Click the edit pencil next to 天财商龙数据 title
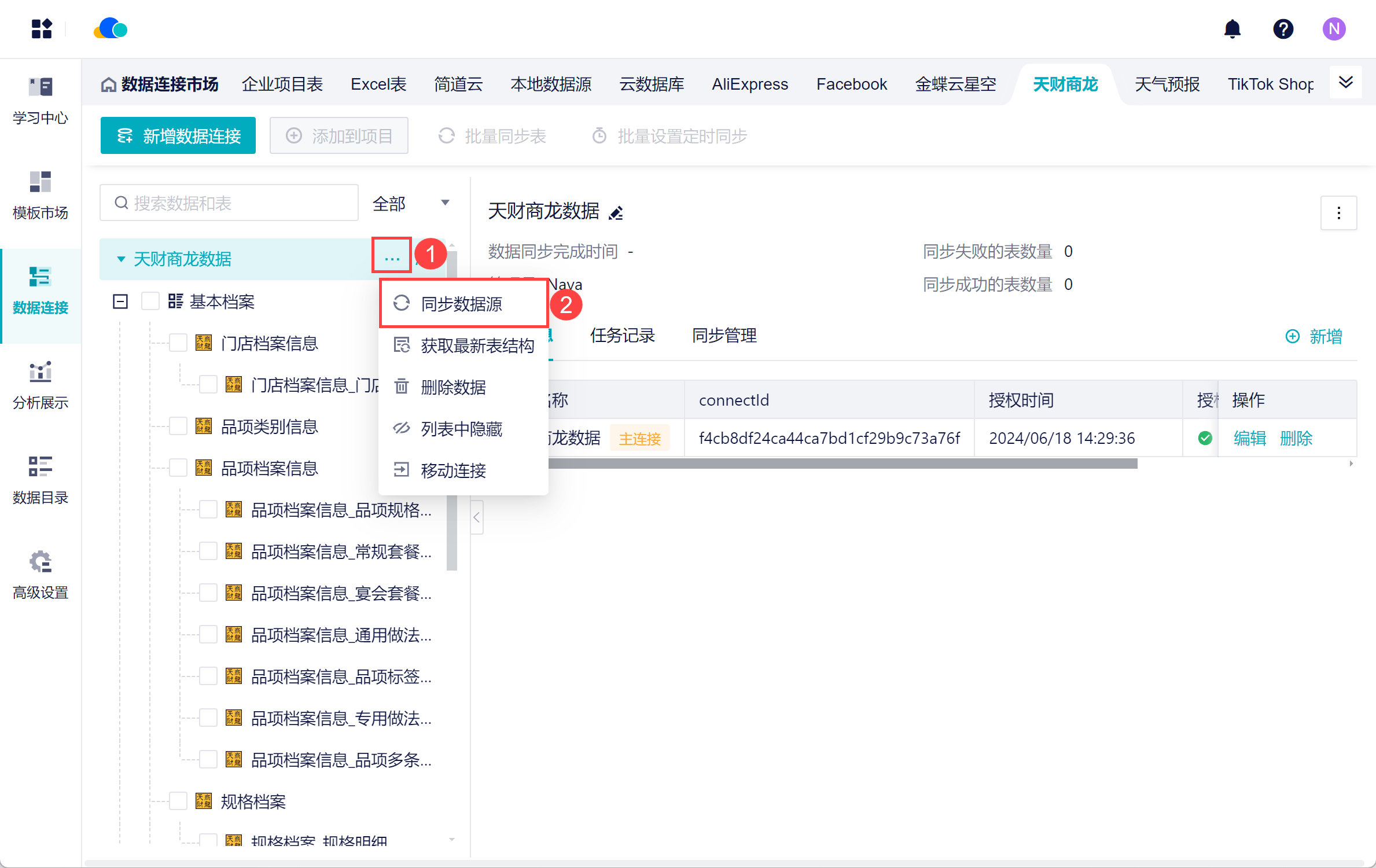The image size is (1376, 868). click(x=616, y=213)
